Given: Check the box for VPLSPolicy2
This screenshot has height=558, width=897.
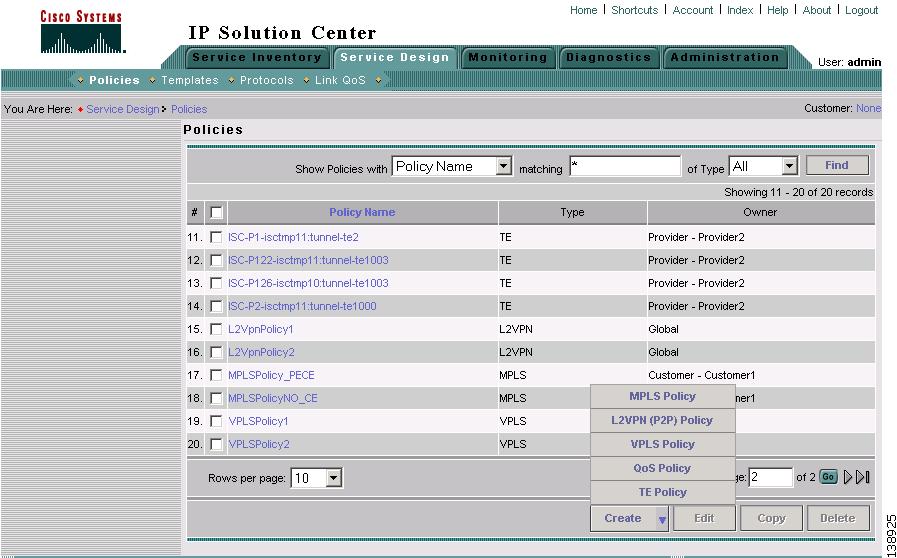Looking at the screenshot, I should pos(216,444).
